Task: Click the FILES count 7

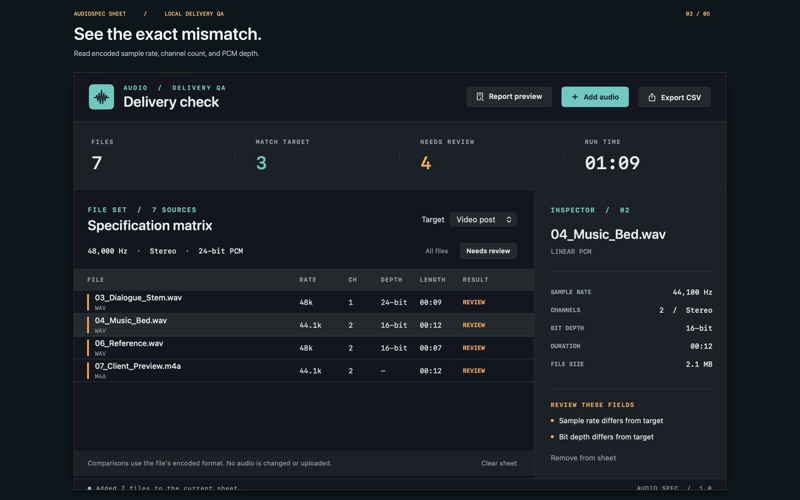Action: (x=96, y=163)
